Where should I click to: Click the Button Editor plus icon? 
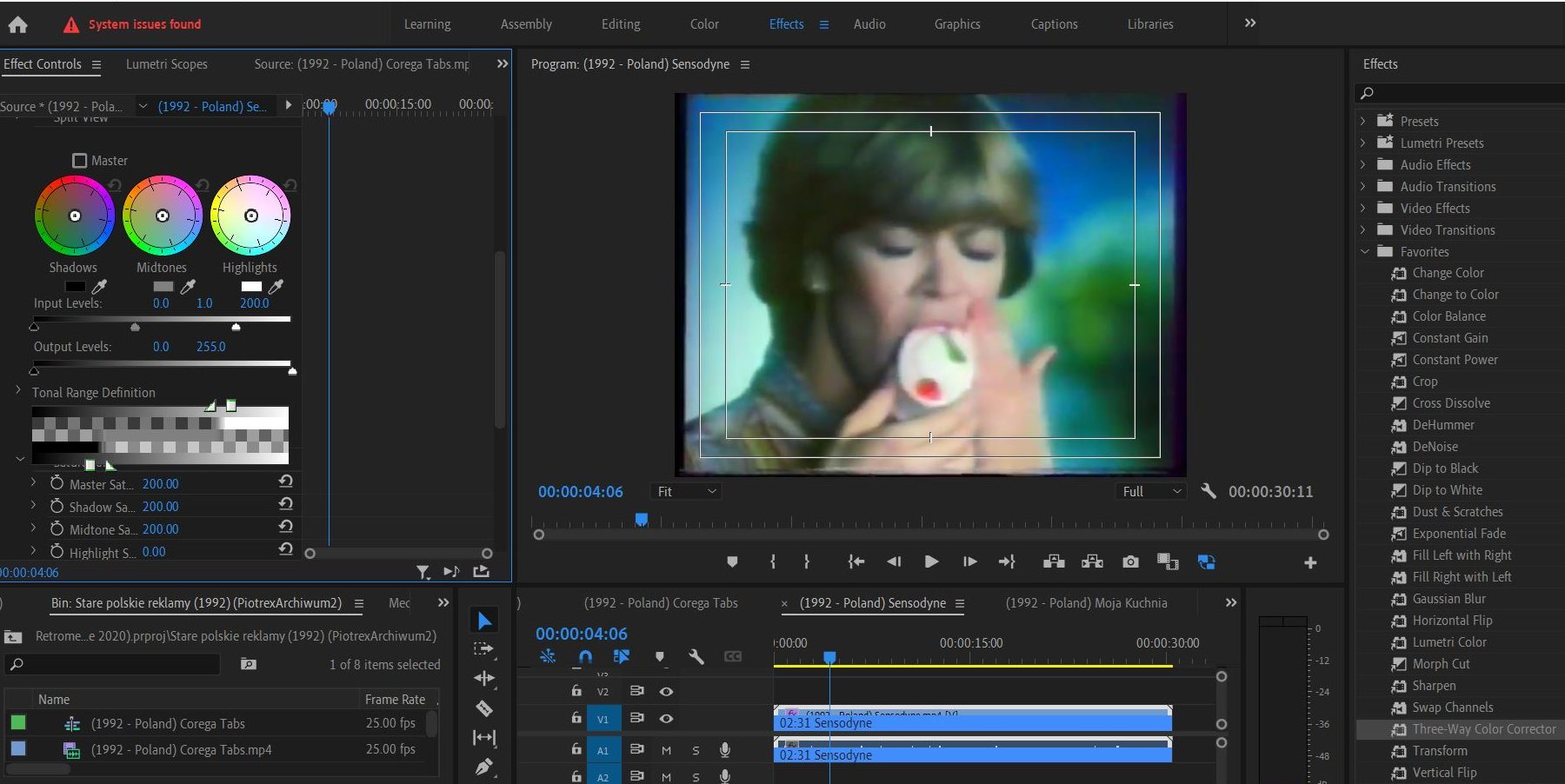click(1310, 563)
